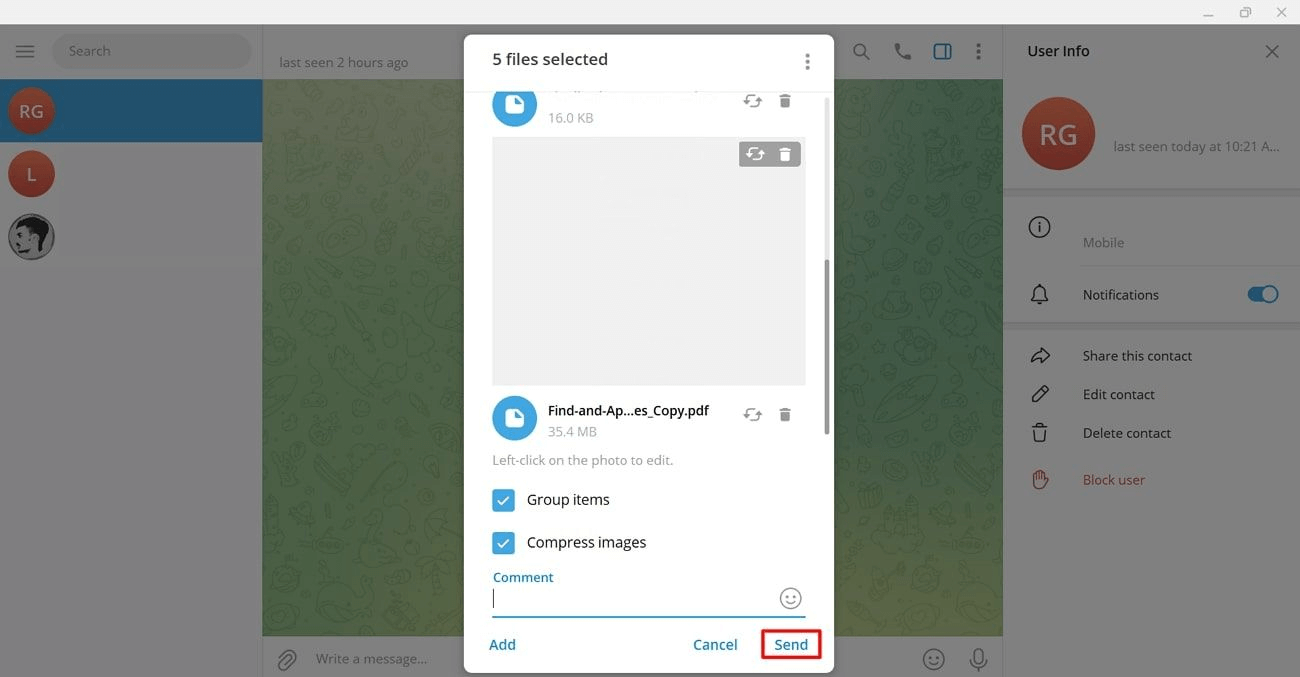The image size is (1300, 677).
Task: Open the chat with the photo avatar
Action: point(131,237)
